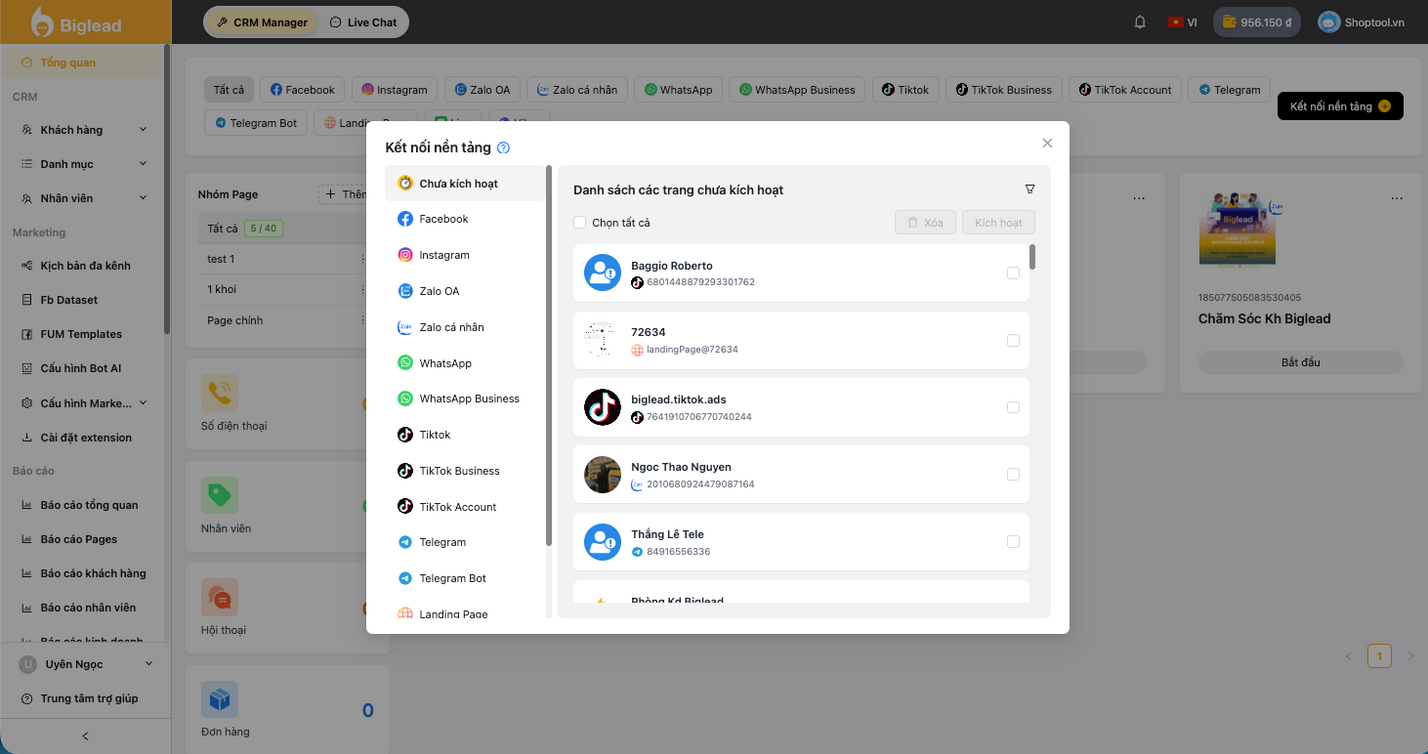Tick checkbox for Baggio Roberto
Screen dimensions: 1428x754
pos(1013,273)
